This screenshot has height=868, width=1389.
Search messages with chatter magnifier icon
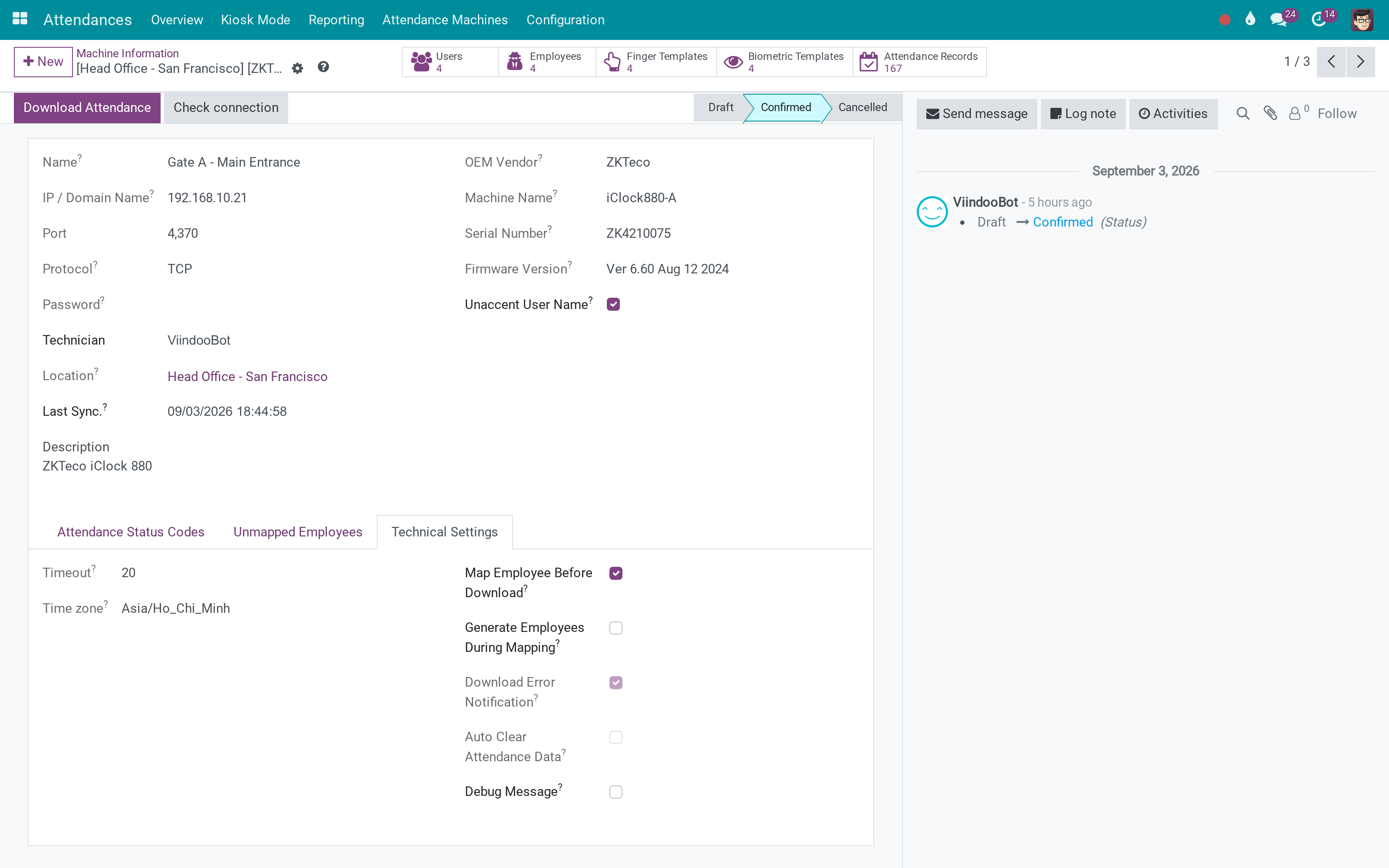click(1243, 114)
